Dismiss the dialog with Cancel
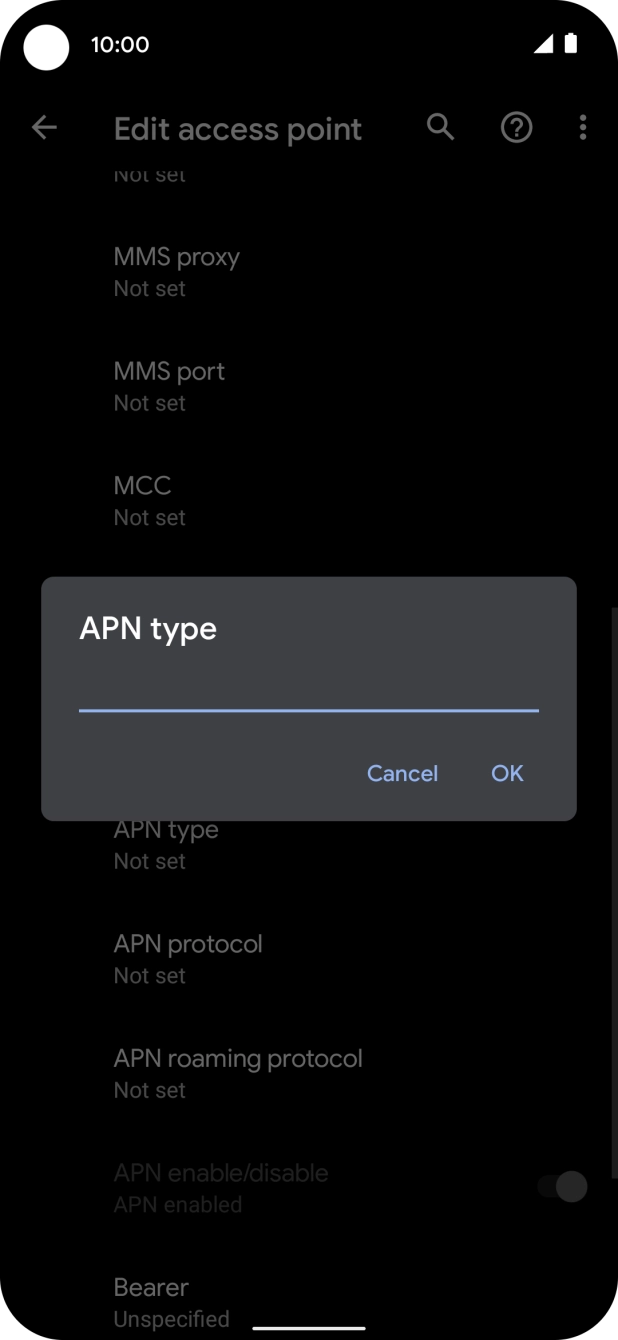The image size is (618, 1340). [x=402, y=773]
